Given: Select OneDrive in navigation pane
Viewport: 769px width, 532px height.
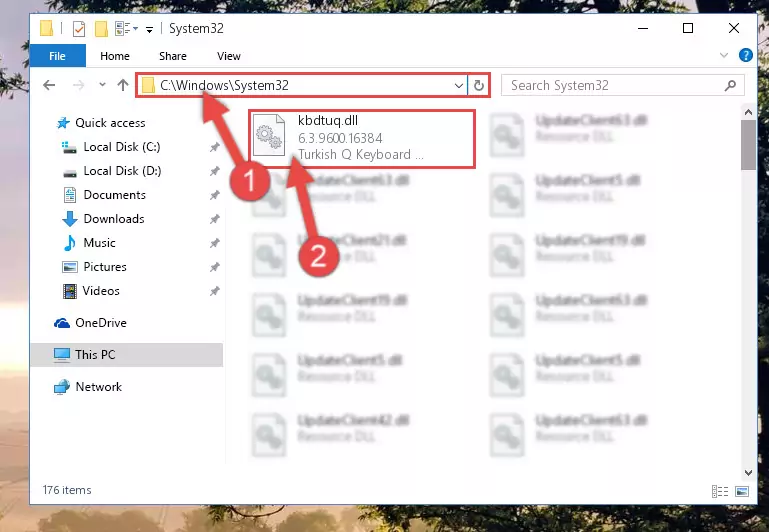Looking at the screenshot, I should pyautogui.click(x=101, y=323).
